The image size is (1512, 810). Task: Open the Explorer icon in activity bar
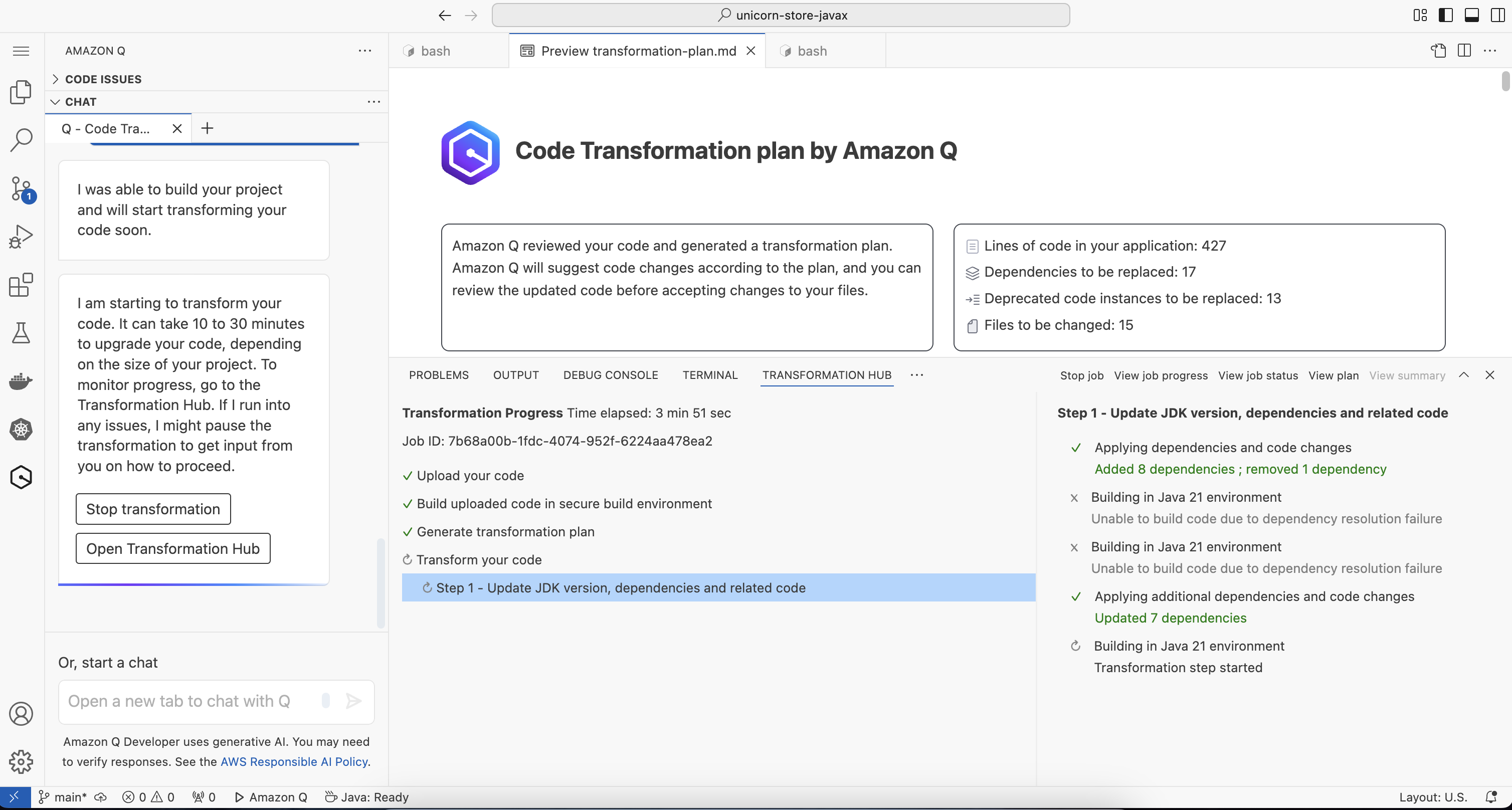[21, 92]
